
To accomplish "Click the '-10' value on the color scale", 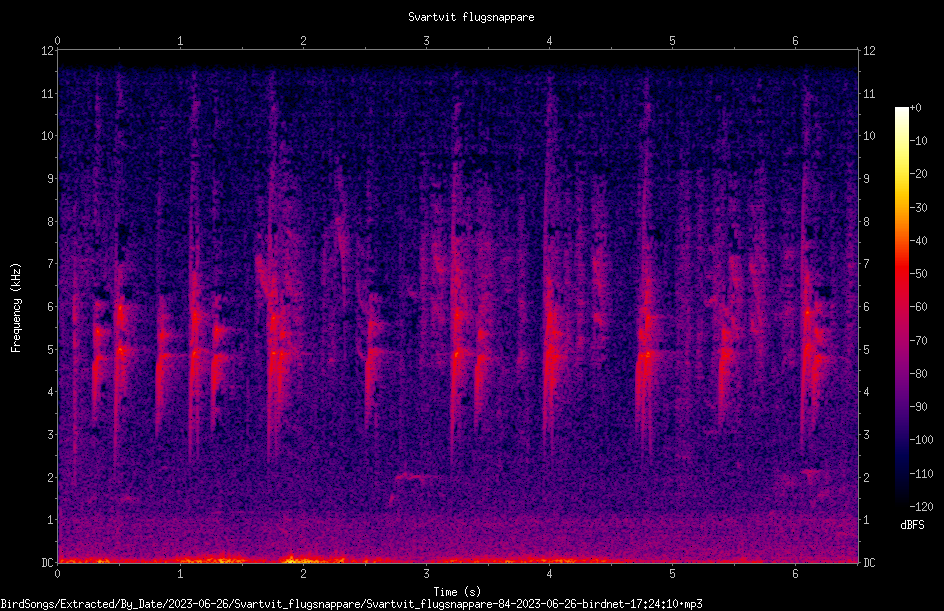I will click(x=918, y=141).
